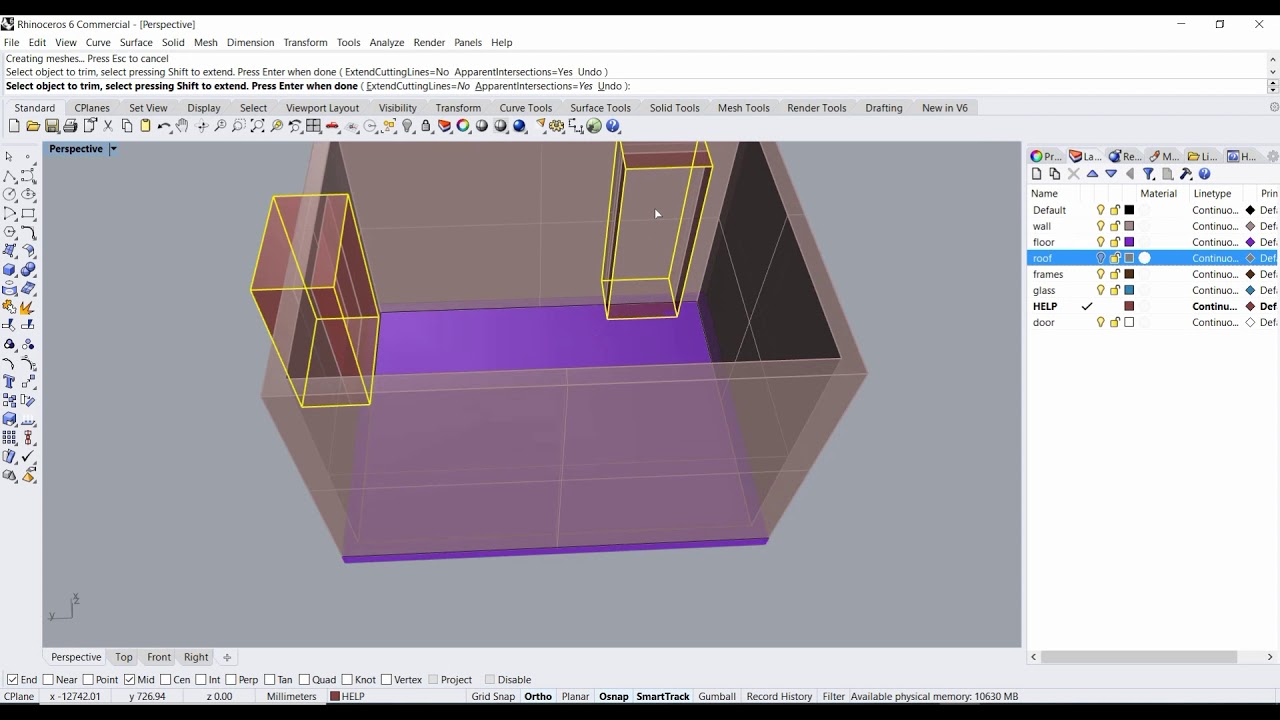Expand the command history scroll-down arrow
The height and width of the screenshot is (720, 1280).
coord(1273,72)
